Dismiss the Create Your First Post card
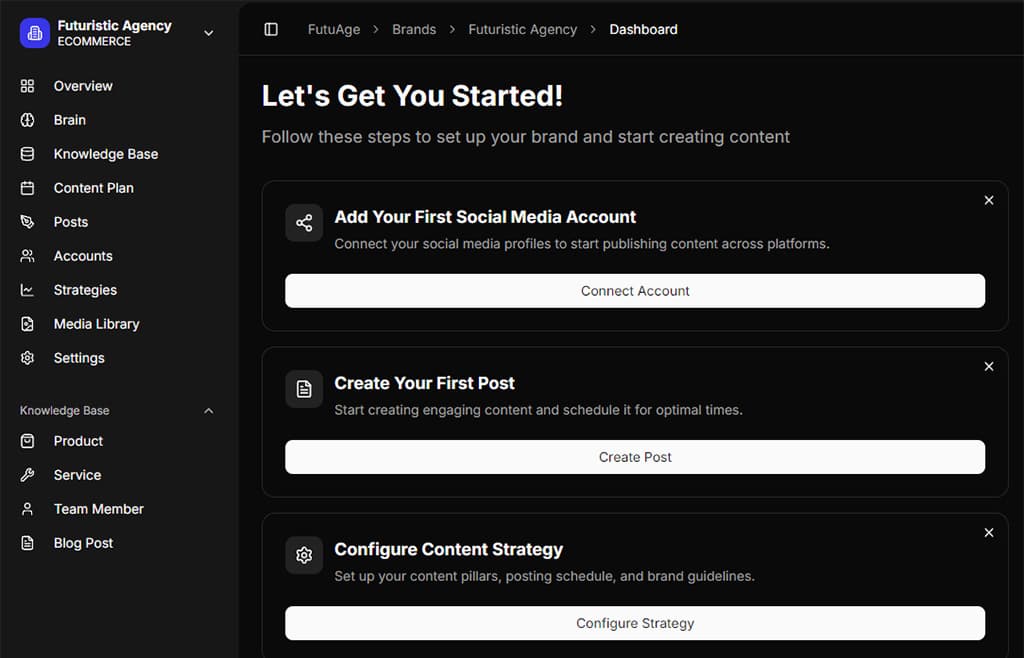The height and width of the screenshot is (658, 1024). click(x=988, y=366)
